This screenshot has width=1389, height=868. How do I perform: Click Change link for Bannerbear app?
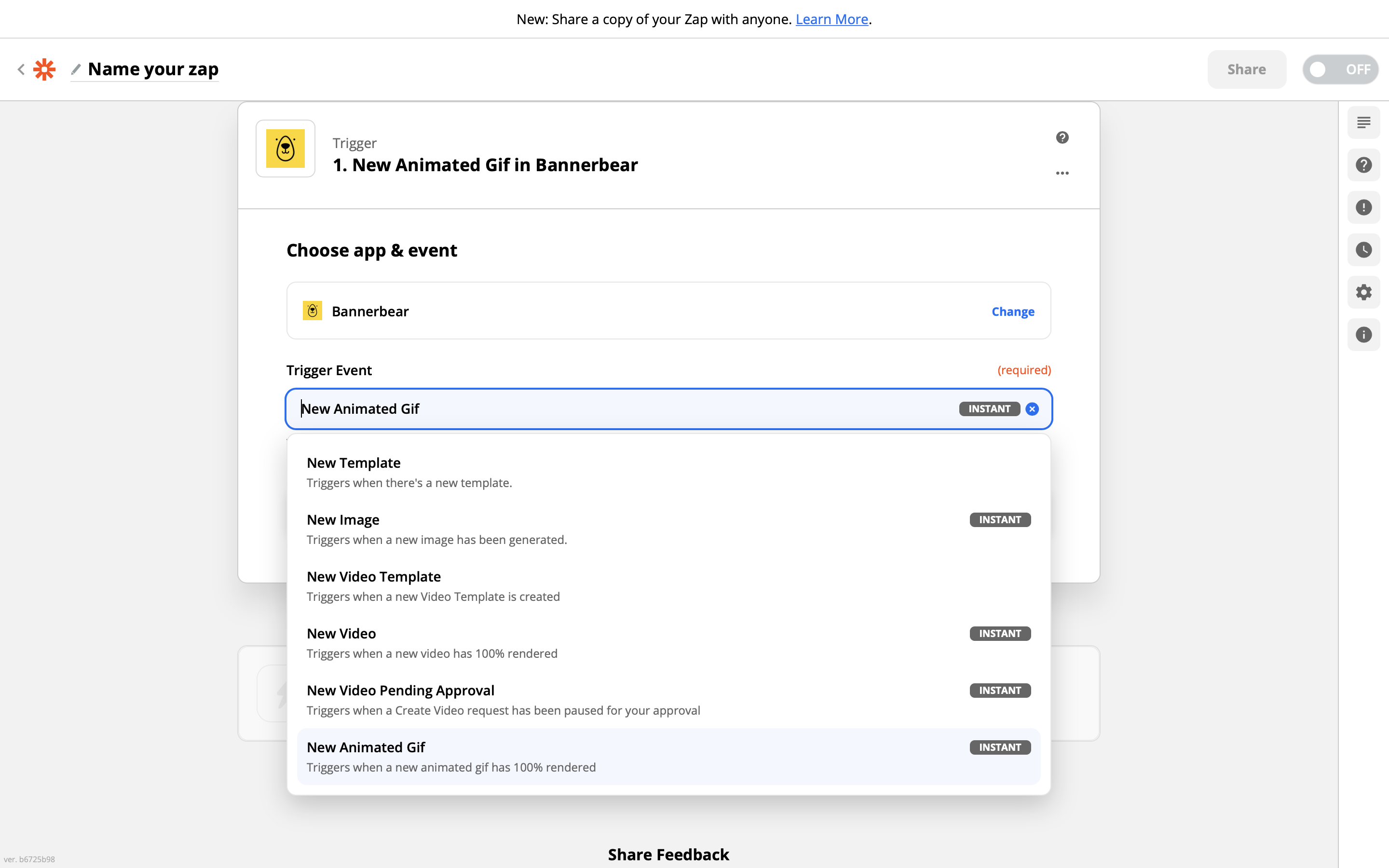(1012, 311)
